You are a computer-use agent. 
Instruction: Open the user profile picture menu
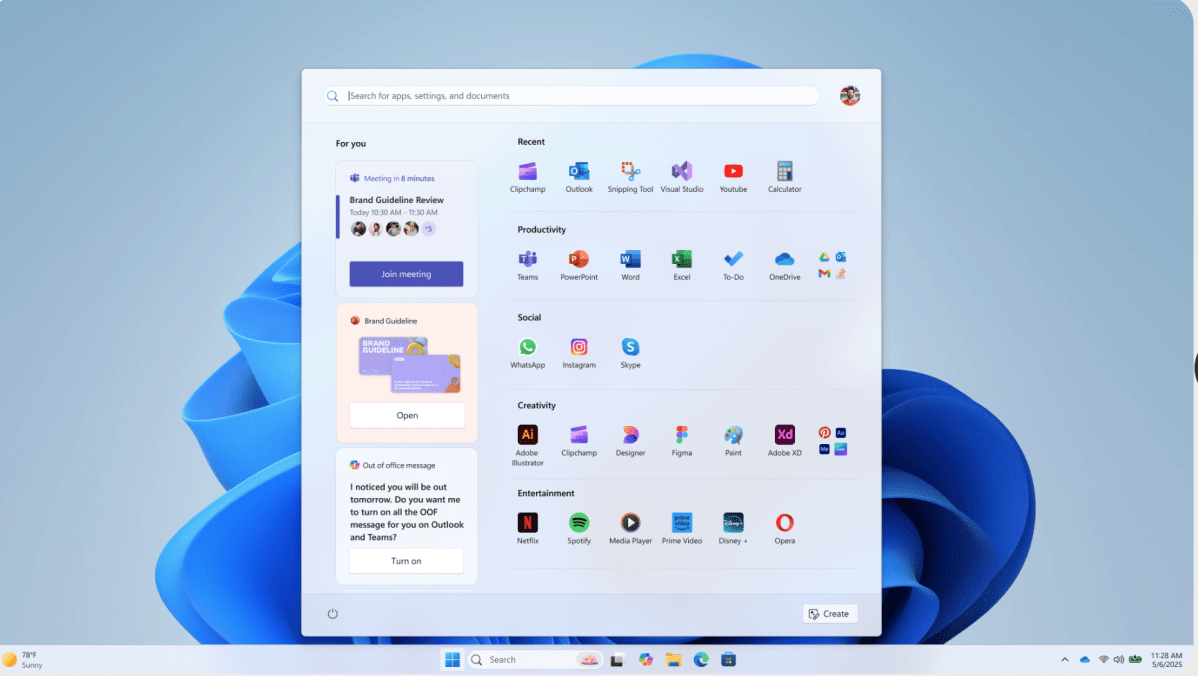pyautogui.click(x=850, y=96)
